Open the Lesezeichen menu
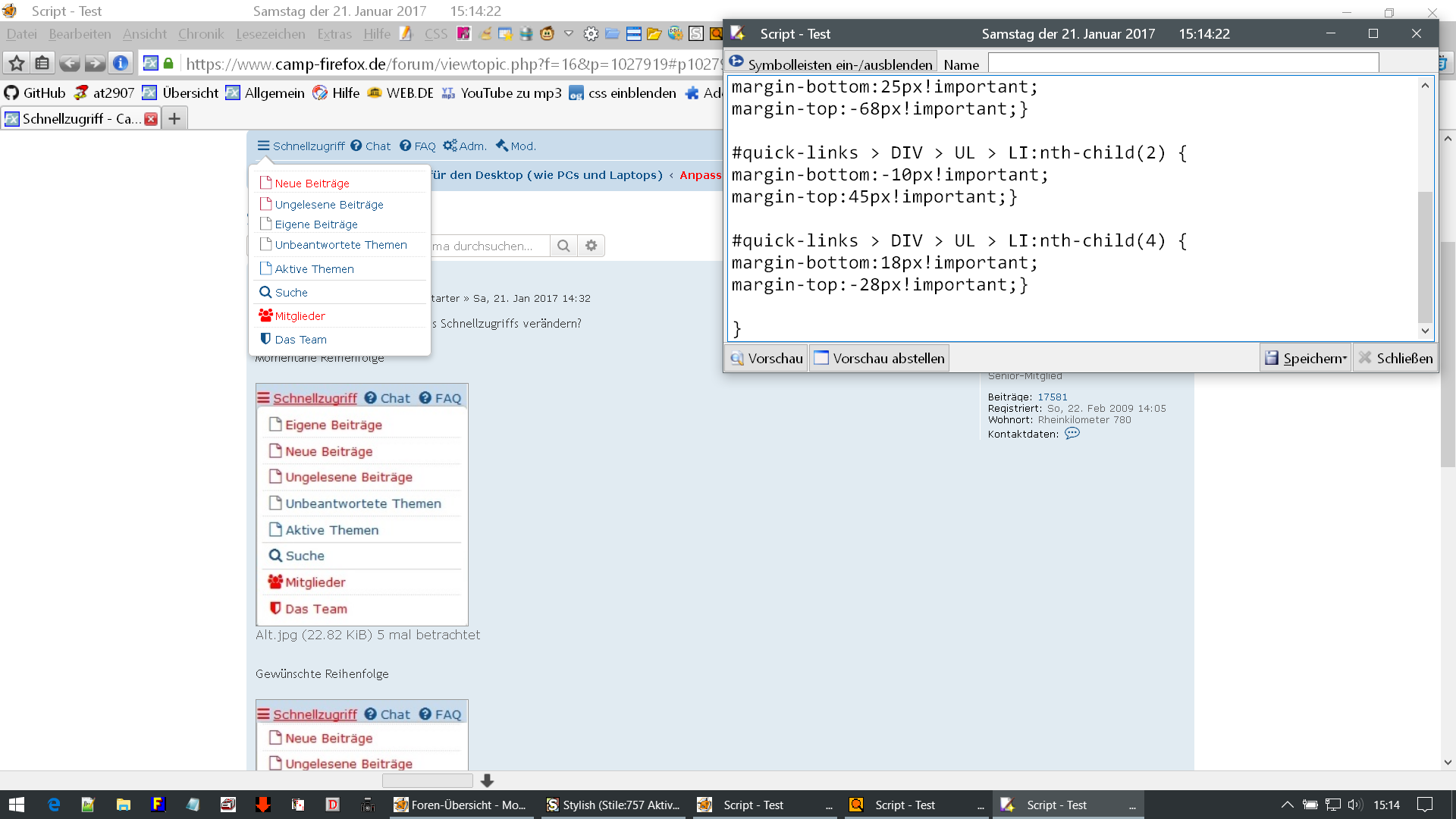The height and width of the screenshot is (819, 1456). click(x=270, y=34)
